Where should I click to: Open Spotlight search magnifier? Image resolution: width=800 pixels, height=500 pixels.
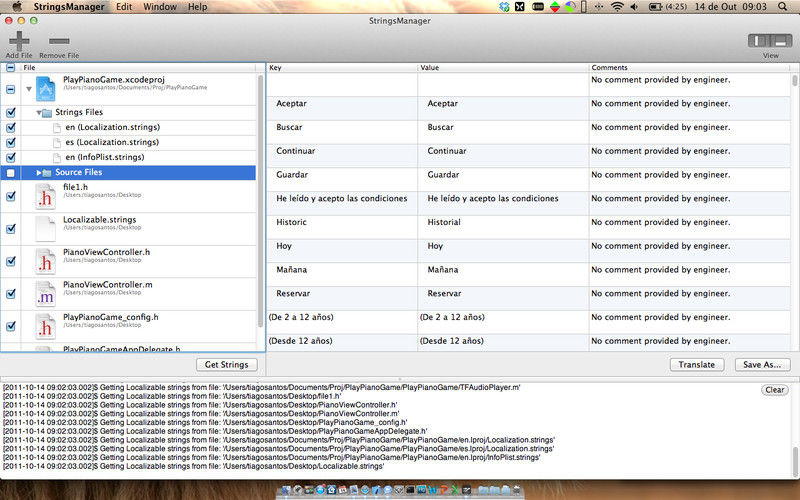point(782,7)
